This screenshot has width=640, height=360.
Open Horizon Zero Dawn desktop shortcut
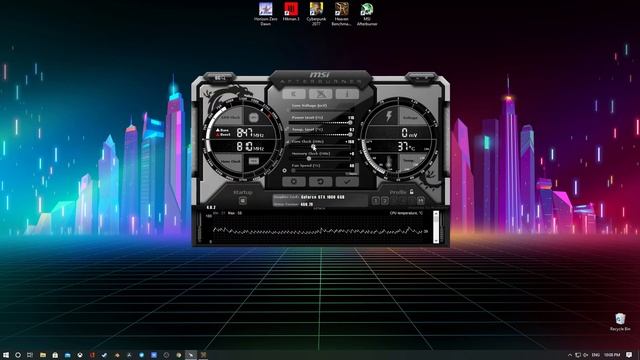tap(265, 14)
